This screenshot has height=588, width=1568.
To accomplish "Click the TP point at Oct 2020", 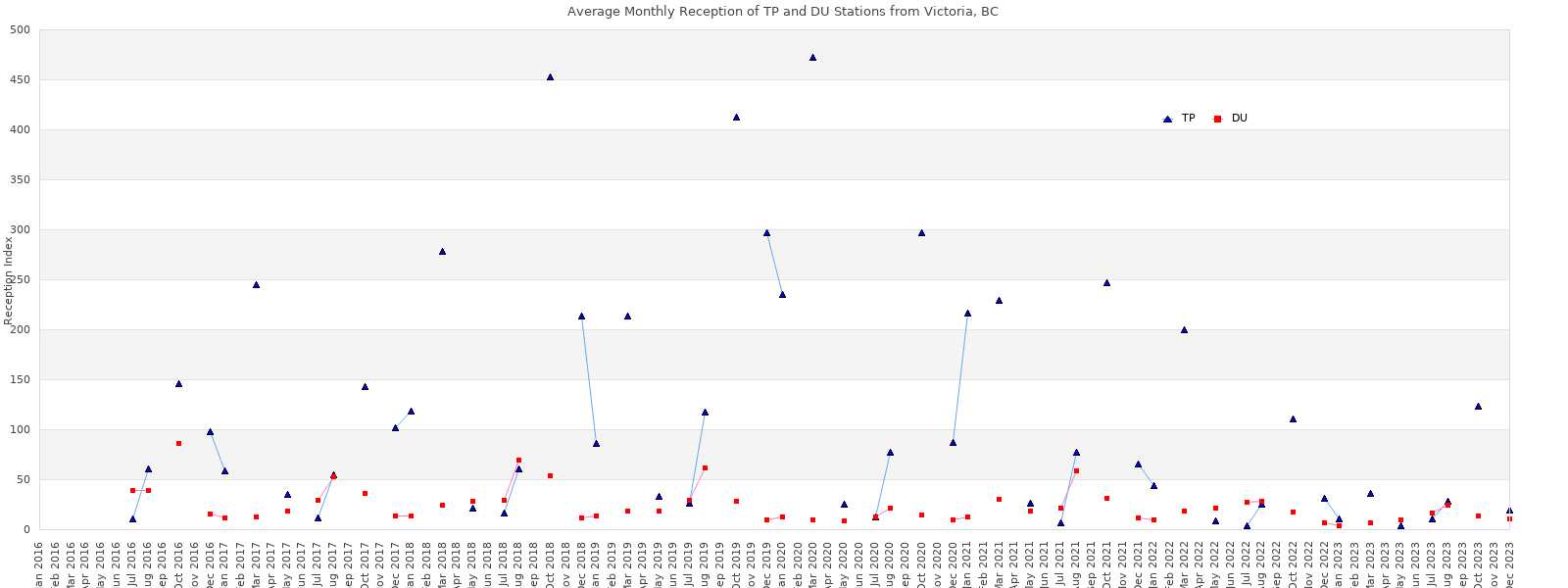I will [921, 233].
